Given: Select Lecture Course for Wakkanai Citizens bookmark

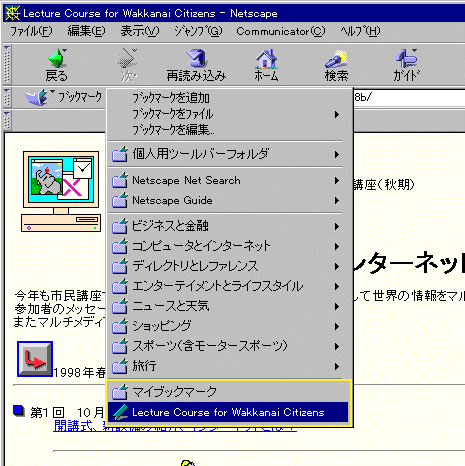Looking at the screenshot, I should click(228, 412).
